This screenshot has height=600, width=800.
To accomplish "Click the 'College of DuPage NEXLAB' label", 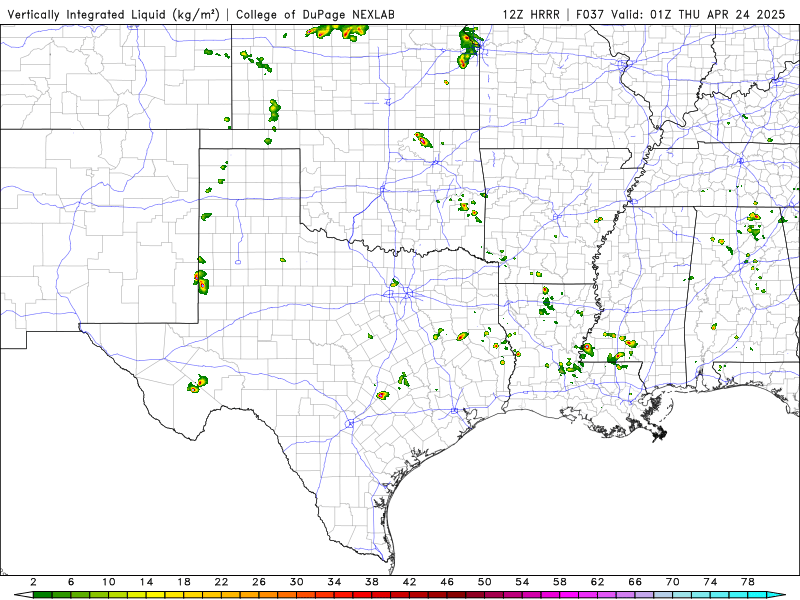I will coord(315,14).
